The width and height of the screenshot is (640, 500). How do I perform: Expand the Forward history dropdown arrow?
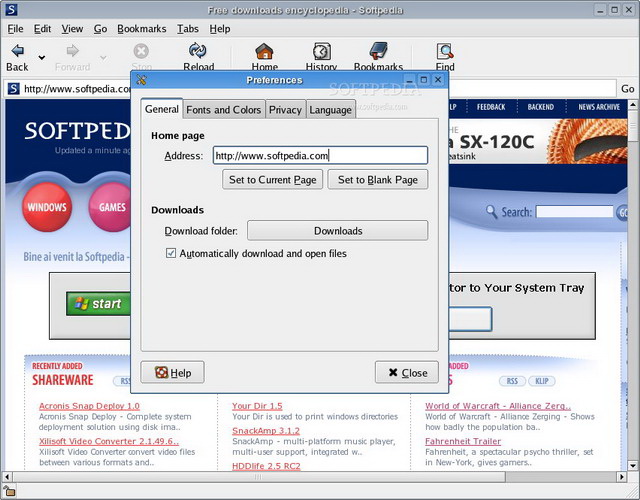click(x=103, y=57)
